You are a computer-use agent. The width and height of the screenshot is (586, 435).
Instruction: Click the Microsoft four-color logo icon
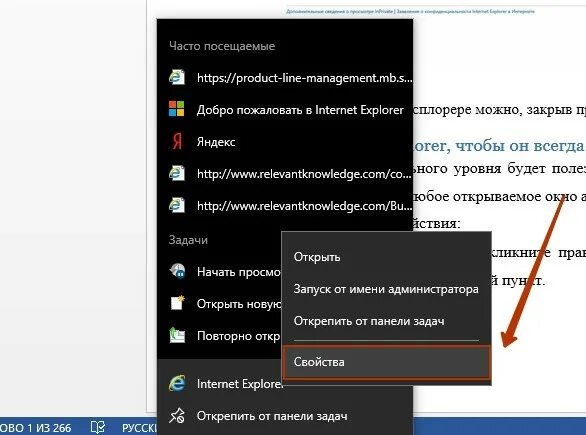(x=176, y=109)
